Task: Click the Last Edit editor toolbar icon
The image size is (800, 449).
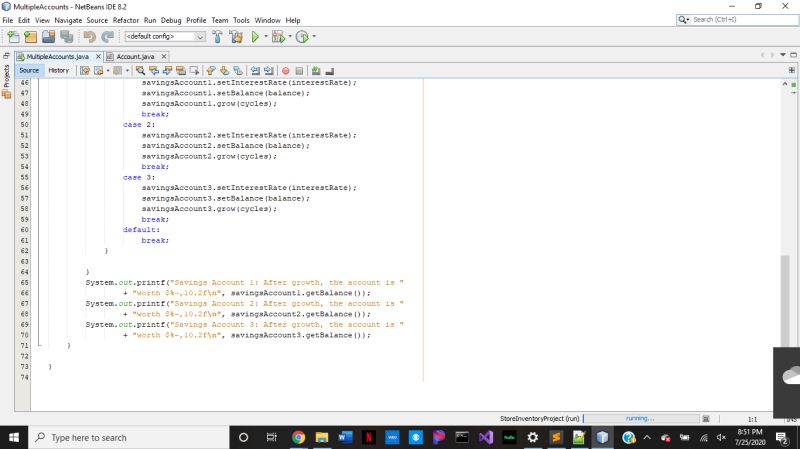Action: click(x=85, y=71)
